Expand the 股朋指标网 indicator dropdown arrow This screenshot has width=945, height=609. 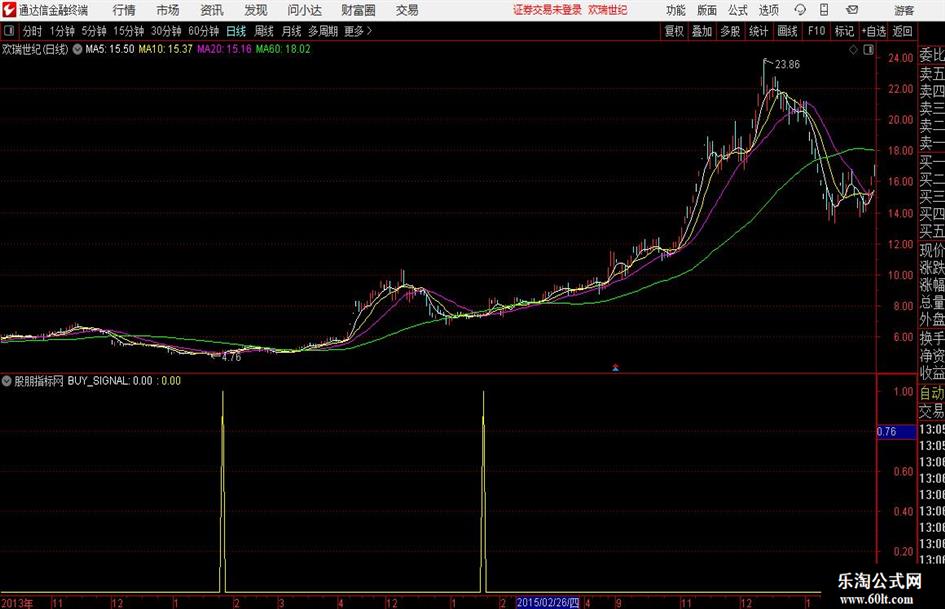(7, 381)
